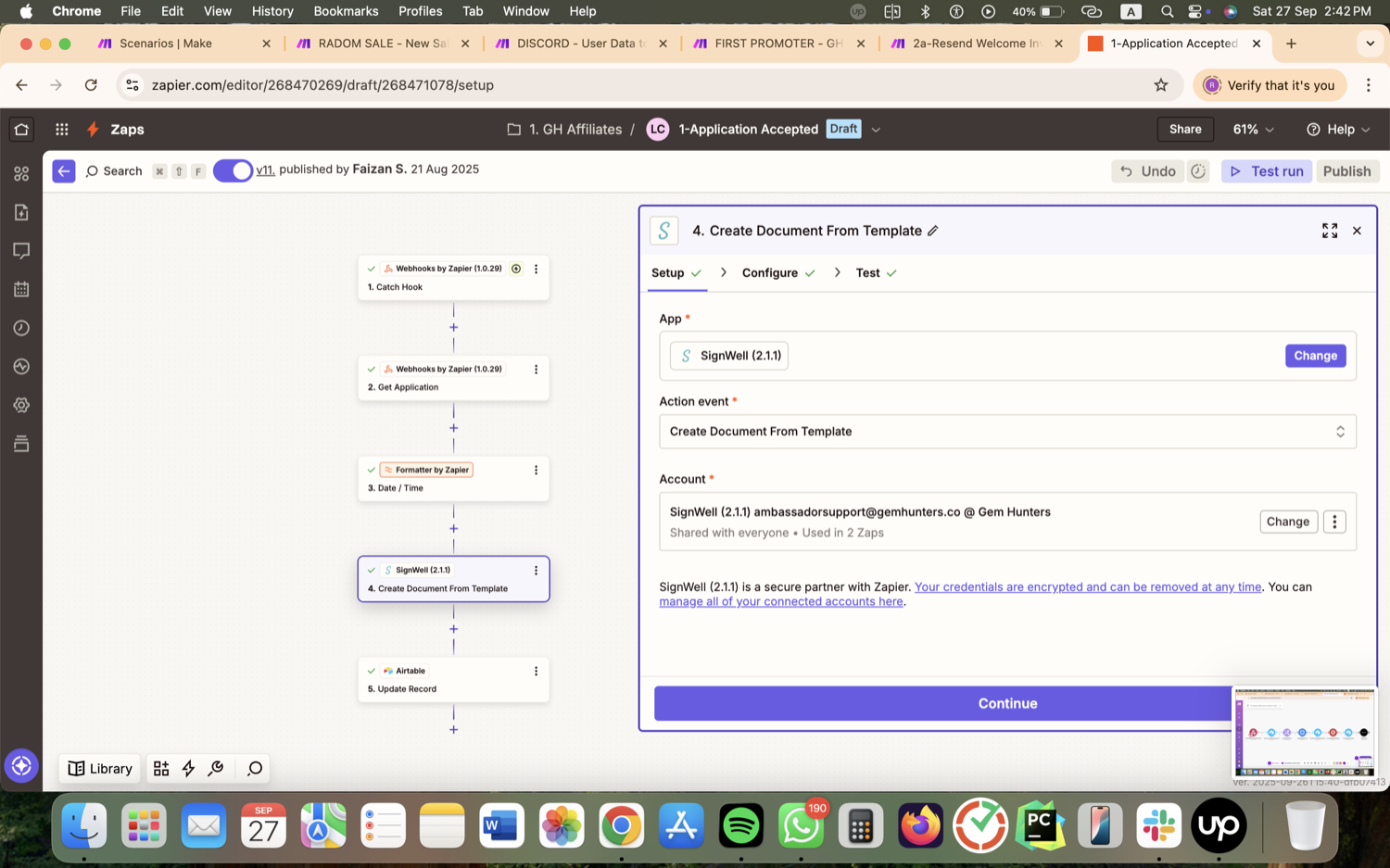
Task: Click the add-apps grid icon in bottom toolbar
Action: coord(161,769)
